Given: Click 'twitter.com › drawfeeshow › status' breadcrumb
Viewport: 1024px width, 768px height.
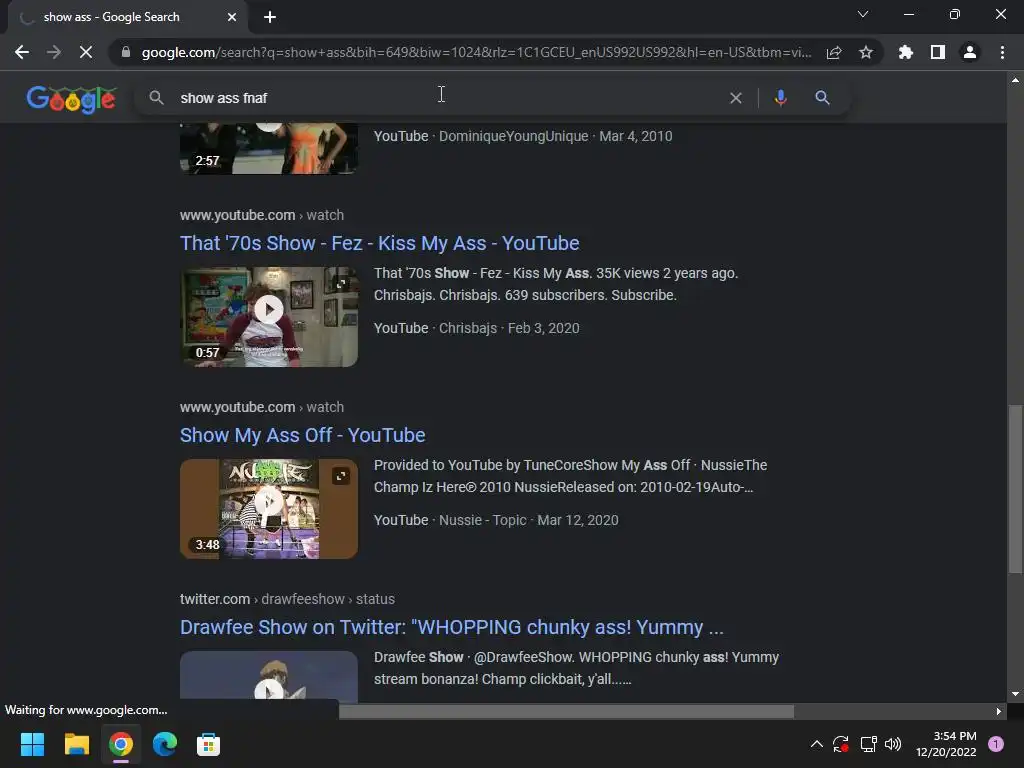Looking at the screenshot, I should point(287,599).
